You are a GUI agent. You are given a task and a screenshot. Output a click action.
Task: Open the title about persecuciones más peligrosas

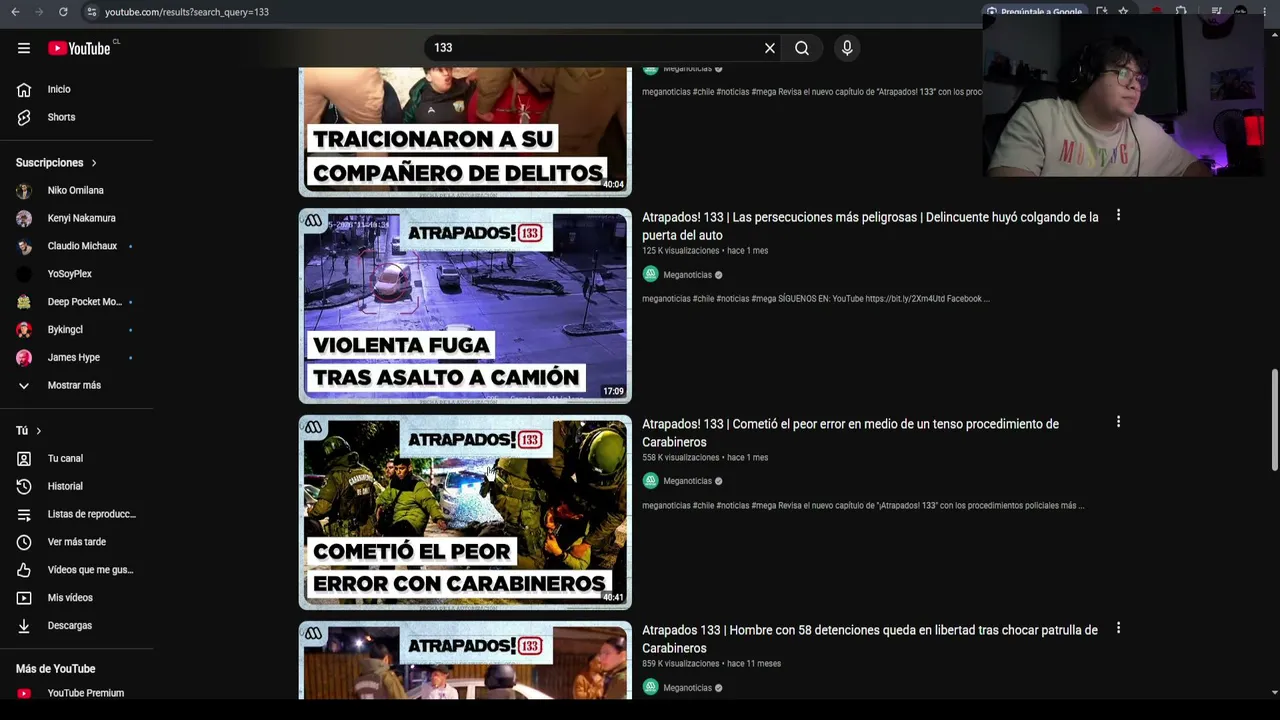(x=870, y=226)
